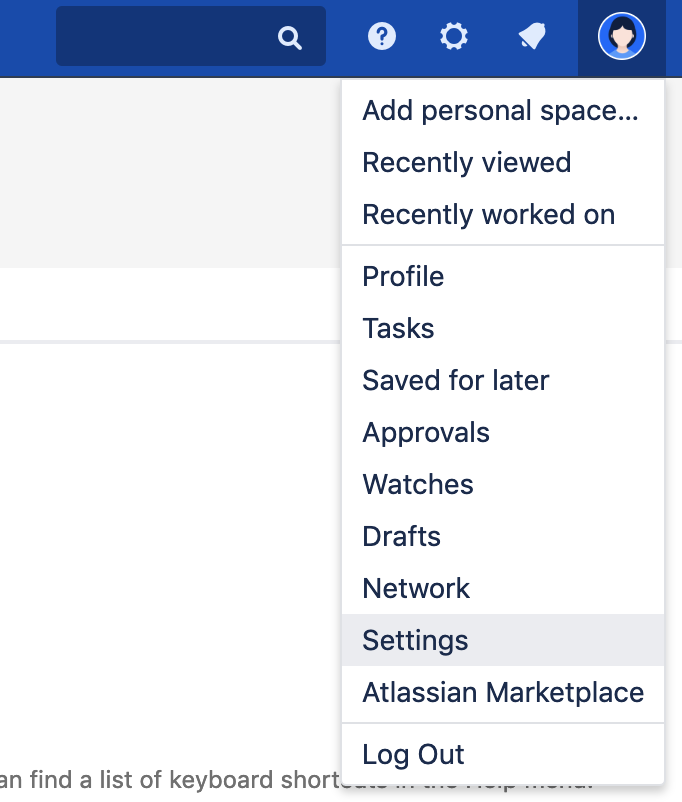682x802 pixels.
Task: Go to Profile in user menu
Action: (403, 277)
